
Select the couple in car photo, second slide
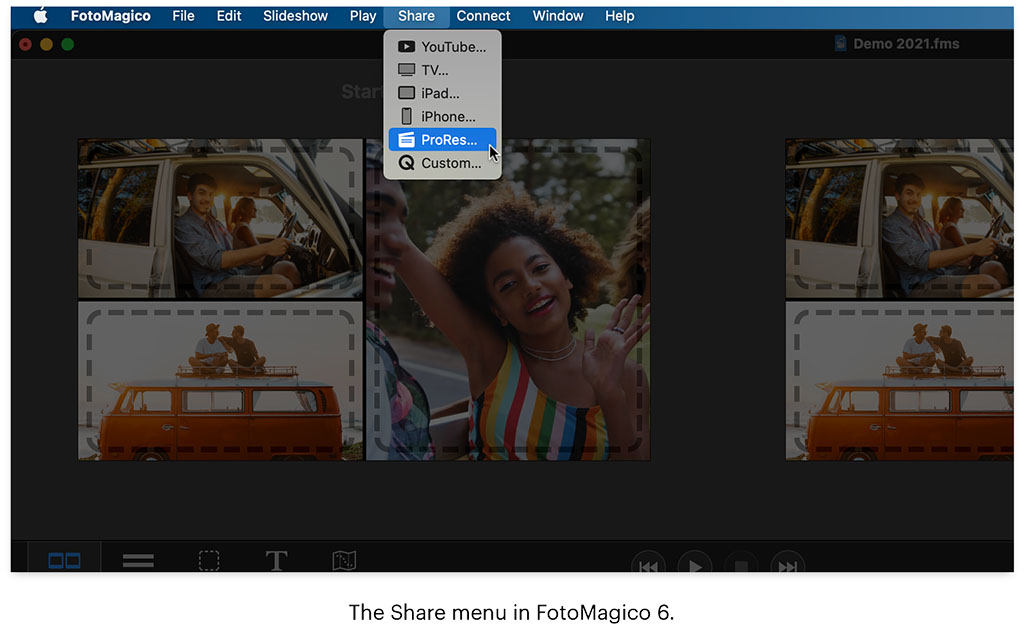900,218
